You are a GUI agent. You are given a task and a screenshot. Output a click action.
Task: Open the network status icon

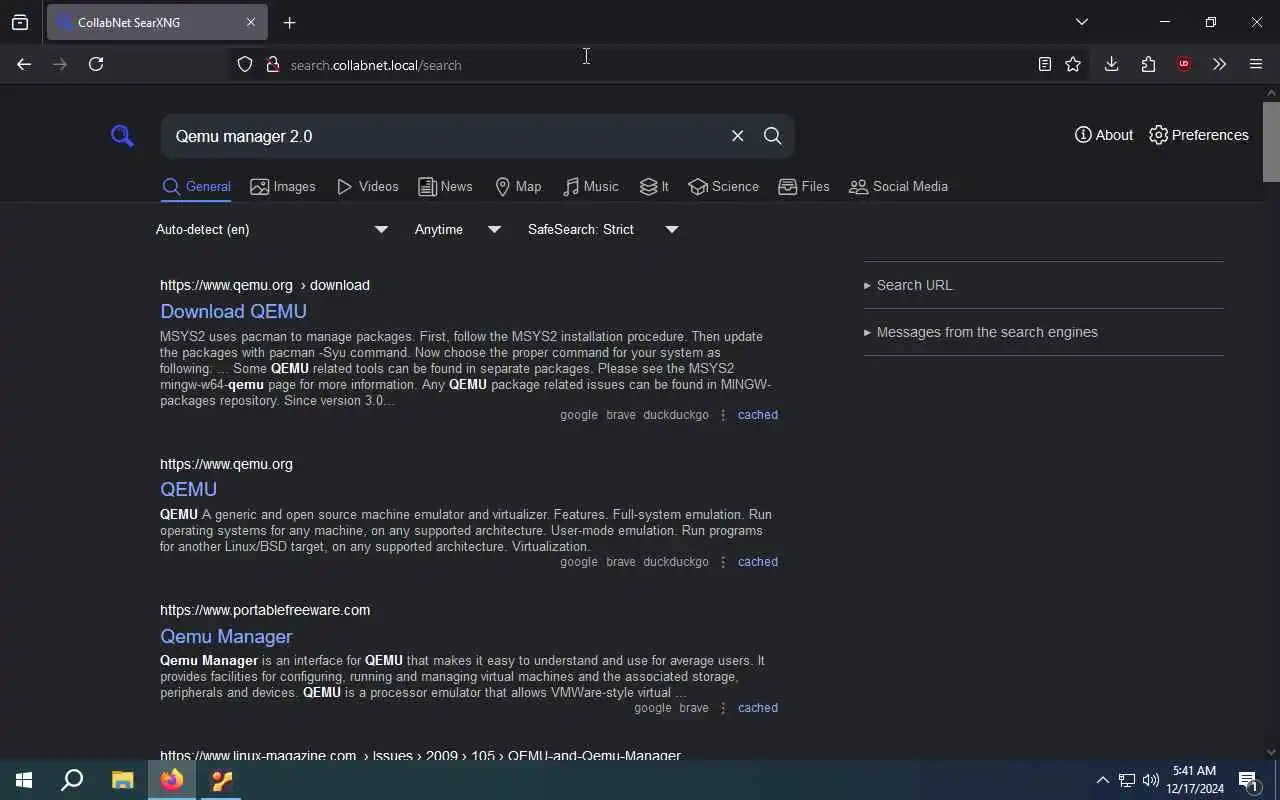tap(1127, 780)
